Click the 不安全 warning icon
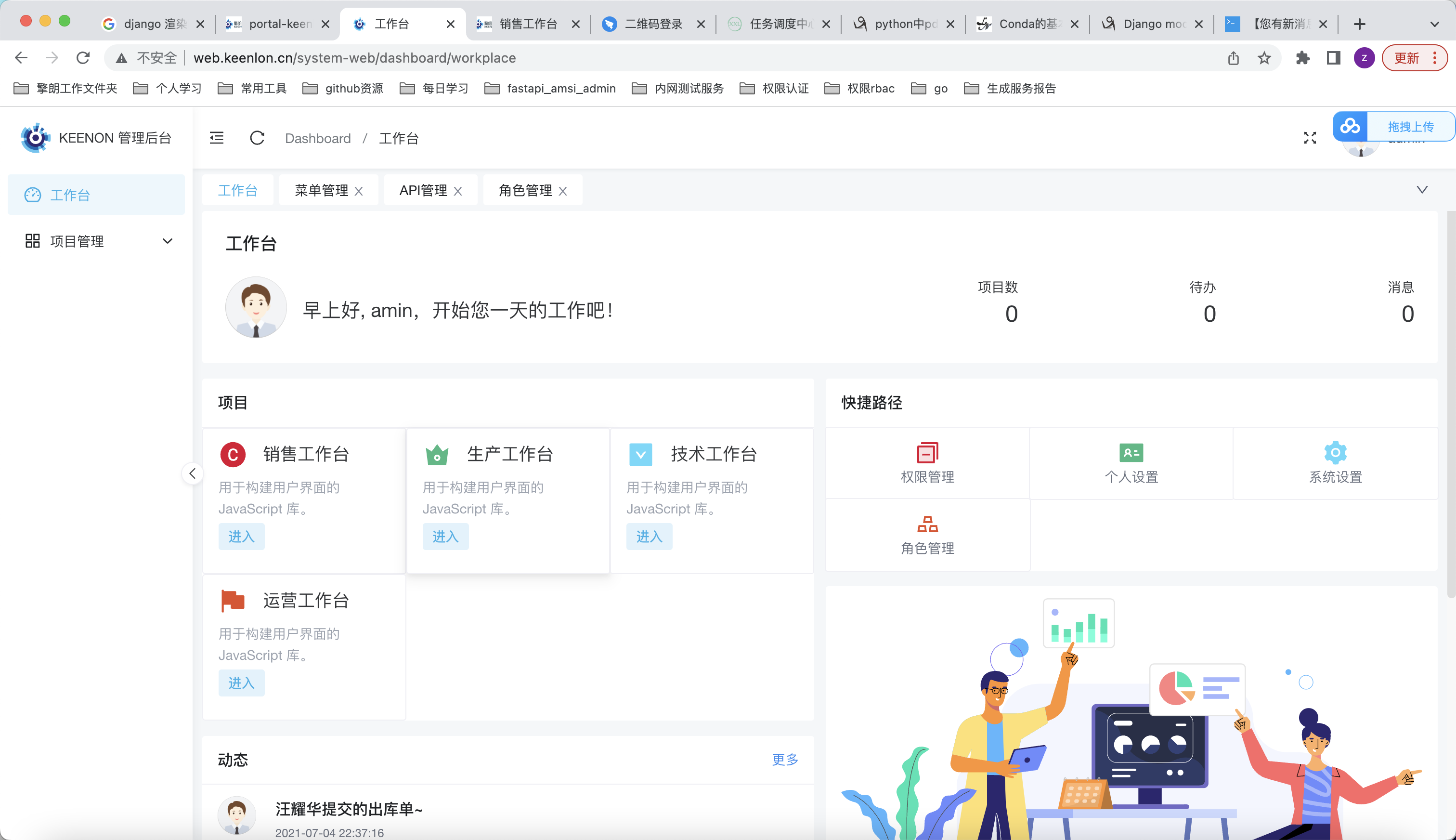Screen dimensions: 1456x840 click(x=122, y=58)
